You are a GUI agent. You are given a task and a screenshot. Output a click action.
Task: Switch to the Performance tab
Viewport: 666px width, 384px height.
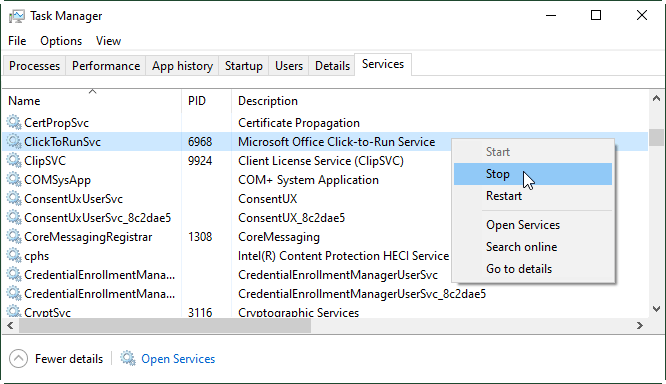106,66
